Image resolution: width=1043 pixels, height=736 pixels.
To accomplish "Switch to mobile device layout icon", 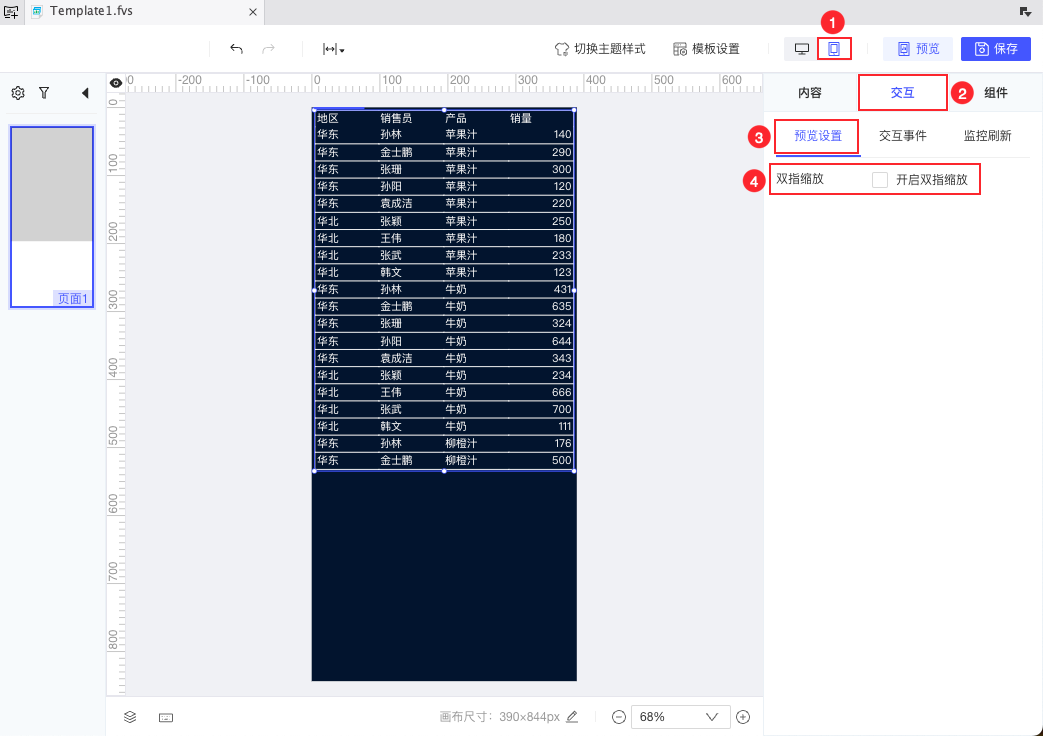I will (x=833, y=49).
